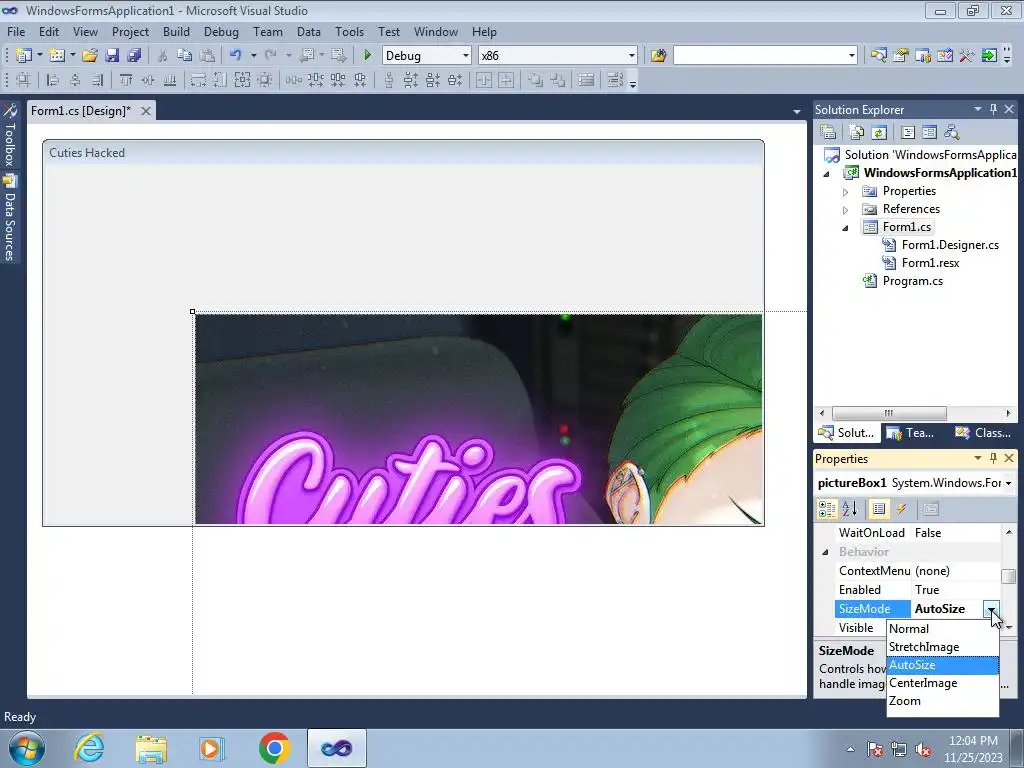
Task: Open the pictureBox1 object selector dropdown
Action: tap(1008, 483)
